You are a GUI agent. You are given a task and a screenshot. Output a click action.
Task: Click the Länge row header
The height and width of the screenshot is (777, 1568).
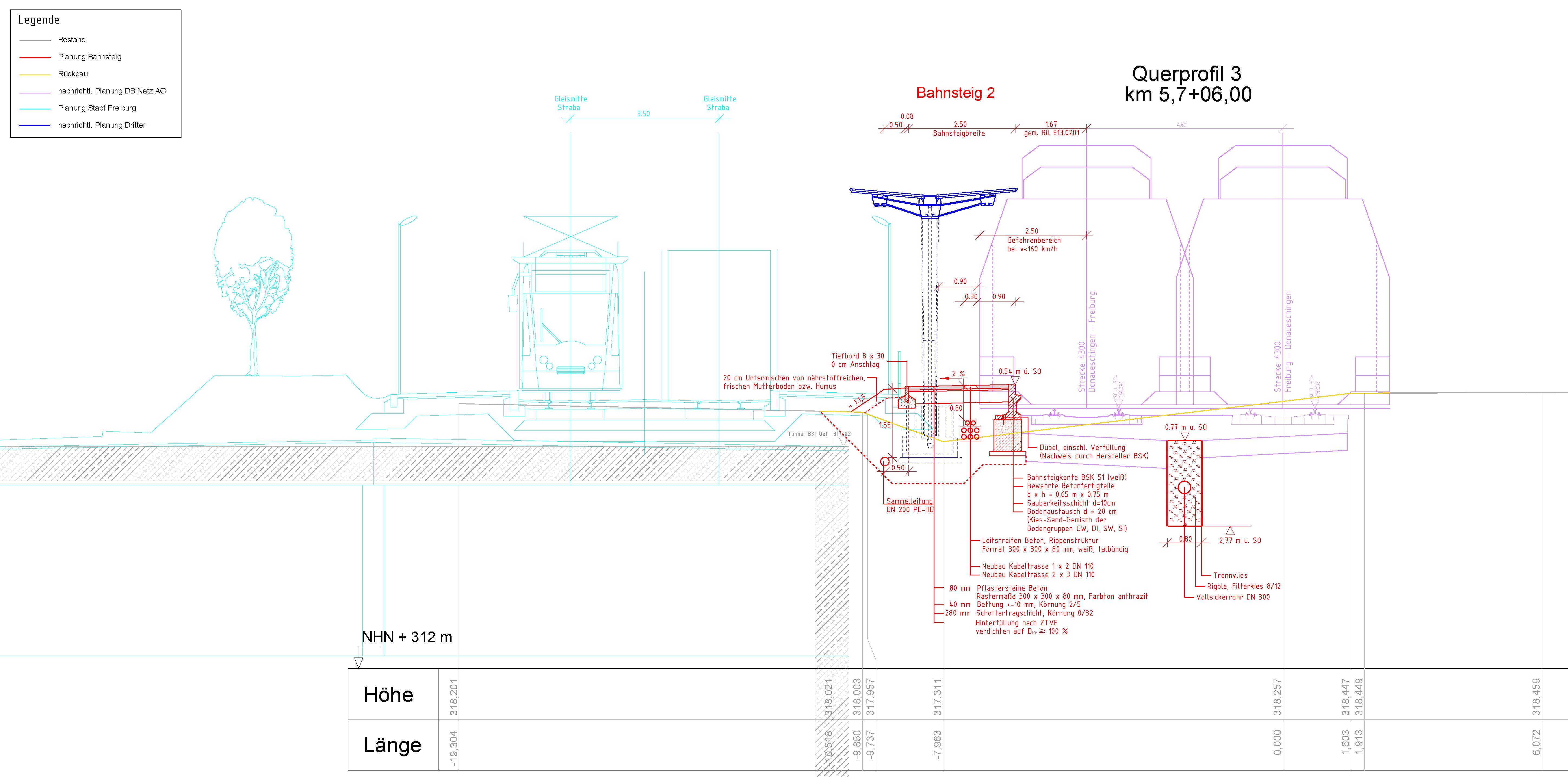click(x=392, y=745)
